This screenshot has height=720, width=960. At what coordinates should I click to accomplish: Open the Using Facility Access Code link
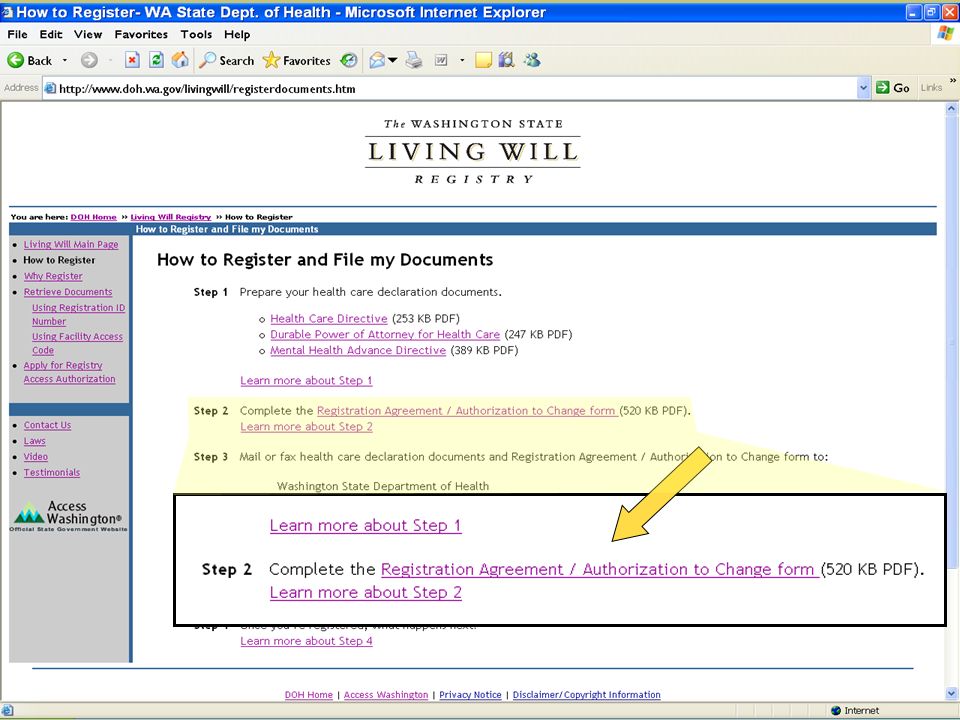(77, 343)
